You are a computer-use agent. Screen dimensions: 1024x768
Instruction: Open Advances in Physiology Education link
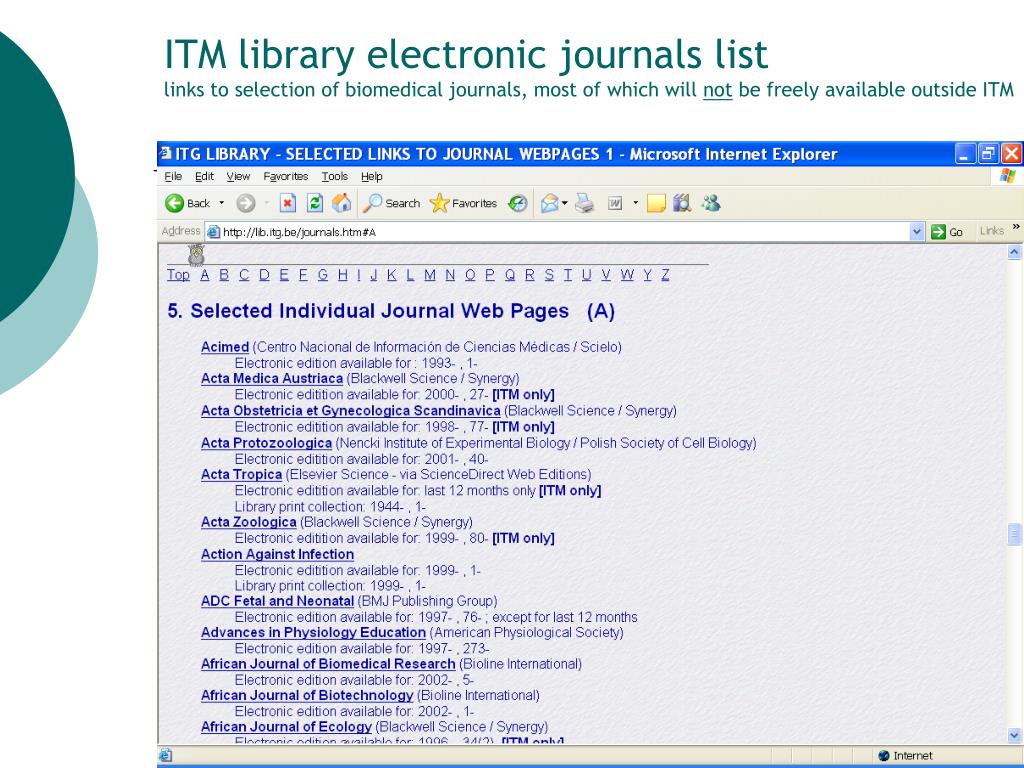[313, 633]
